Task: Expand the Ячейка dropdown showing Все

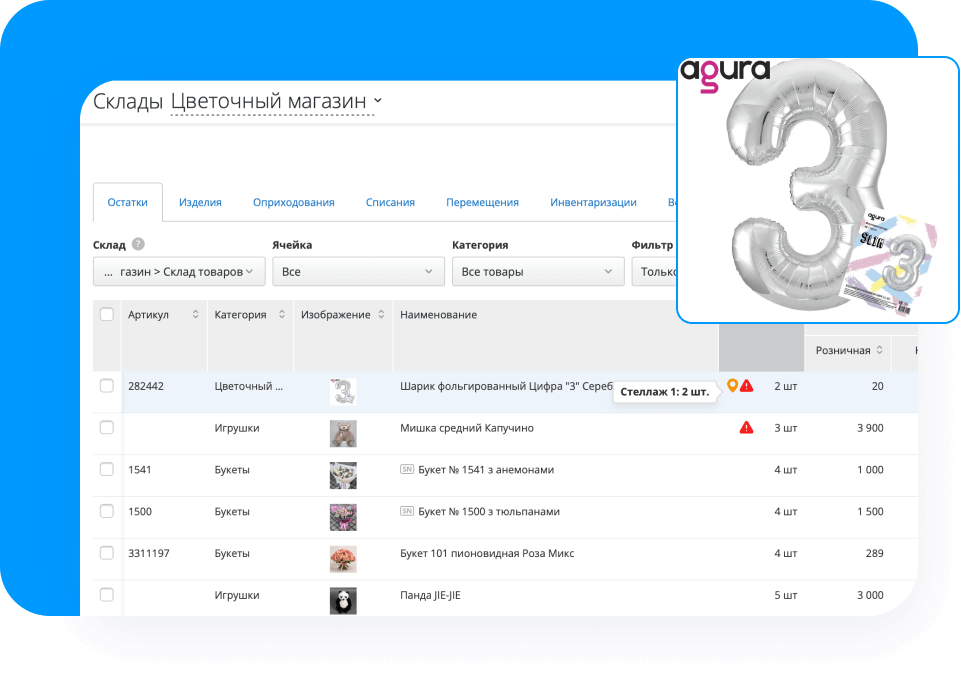Action: click(358, 272)
